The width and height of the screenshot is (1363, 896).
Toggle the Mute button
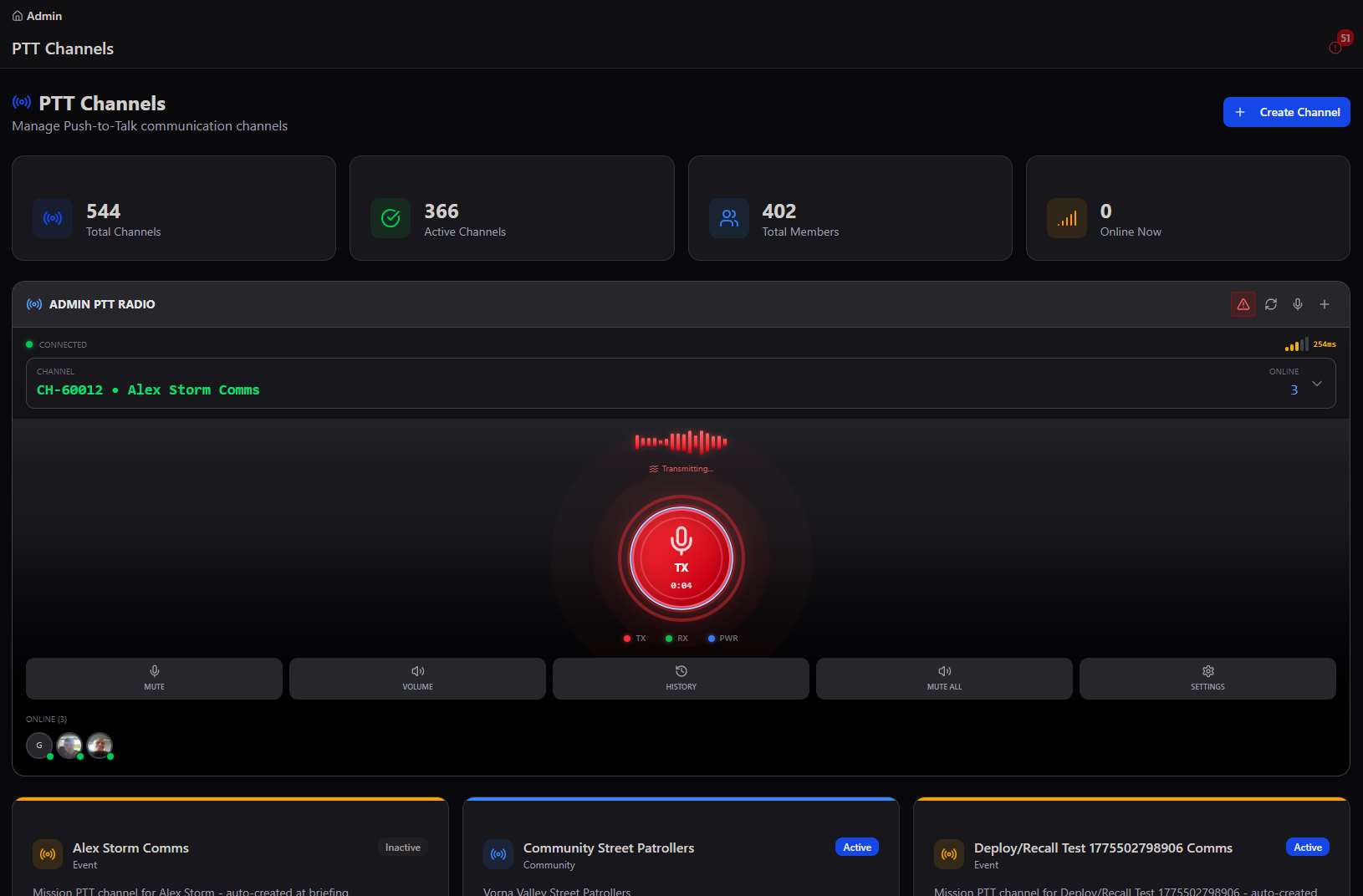pyautogui.click(x=154, y=678)
